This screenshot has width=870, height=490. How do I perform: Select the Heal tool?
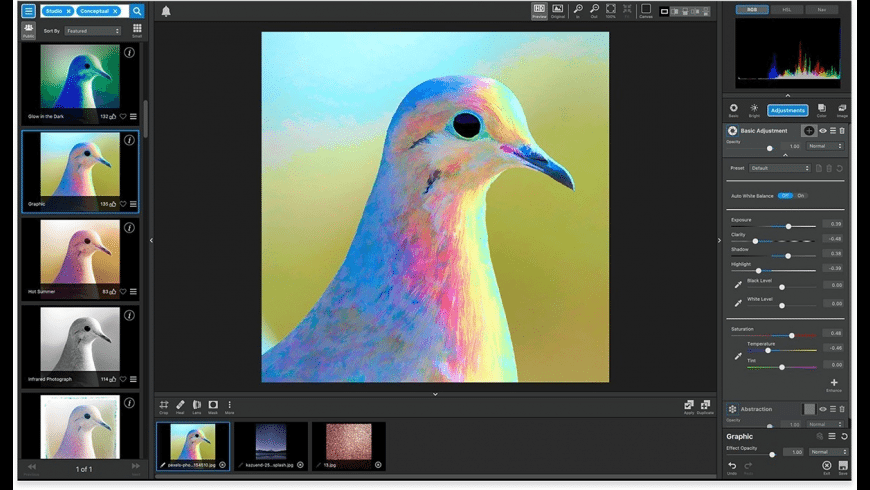(x=180, y=407)
